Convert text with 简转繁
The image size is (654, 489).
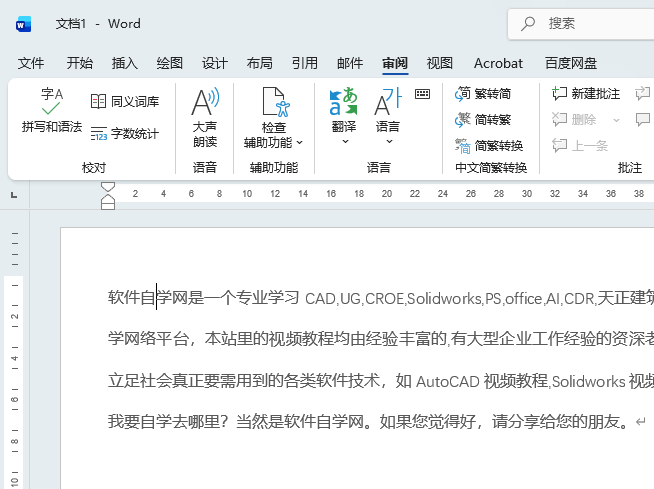(483, 120)
